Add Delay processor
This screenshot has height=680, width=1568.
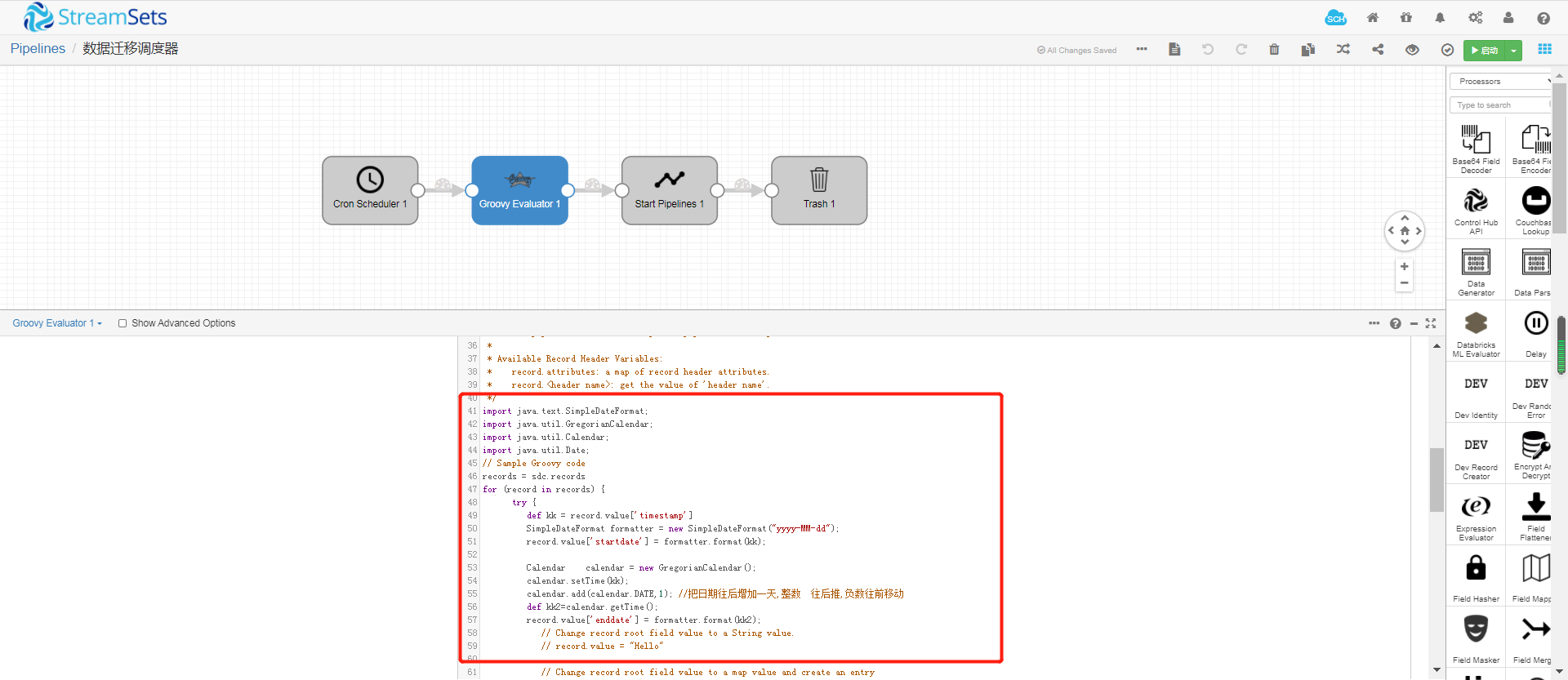[1535, 333]
